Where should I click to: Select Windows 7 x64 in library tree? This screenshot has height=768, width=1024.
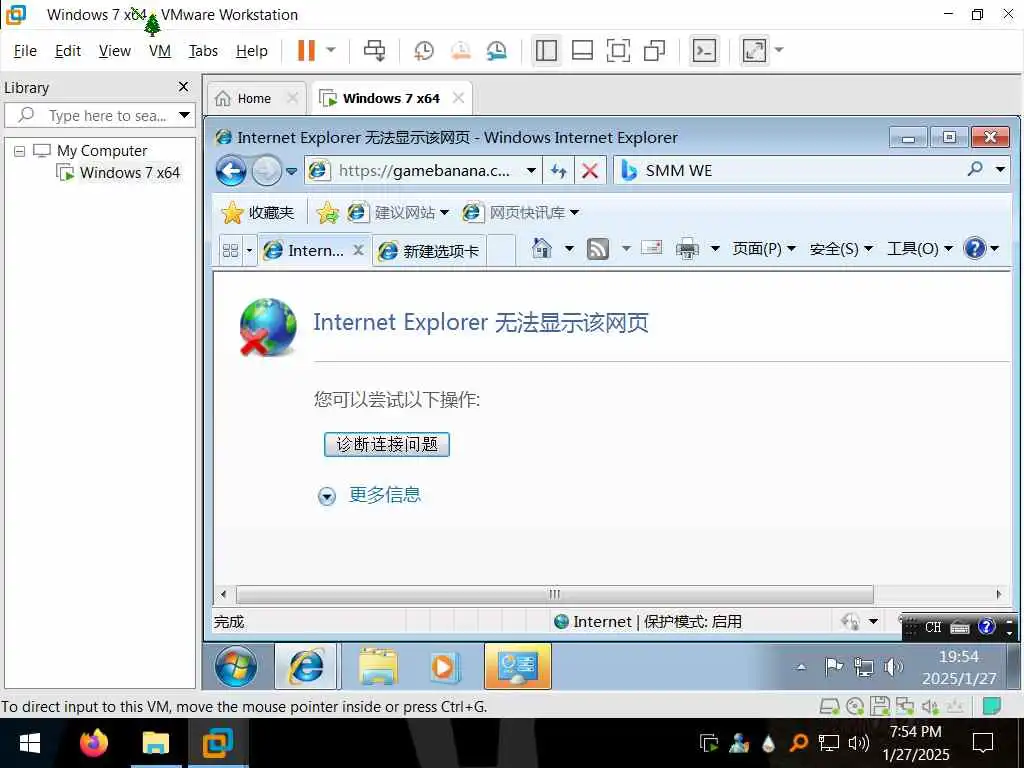coord(129,173)
